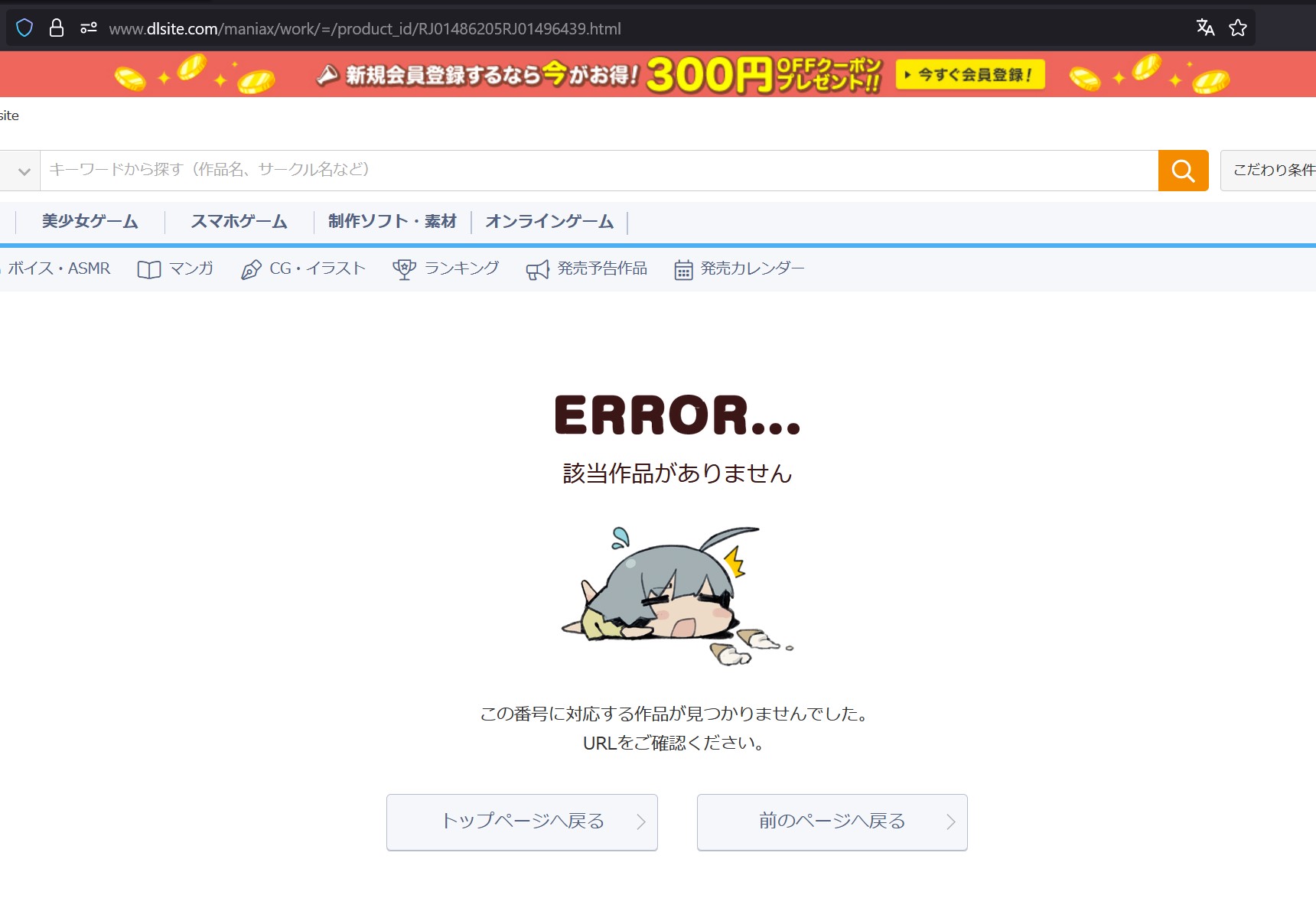Expand the search category dropdown arrow
The image size is (1316, 911).
24,171
